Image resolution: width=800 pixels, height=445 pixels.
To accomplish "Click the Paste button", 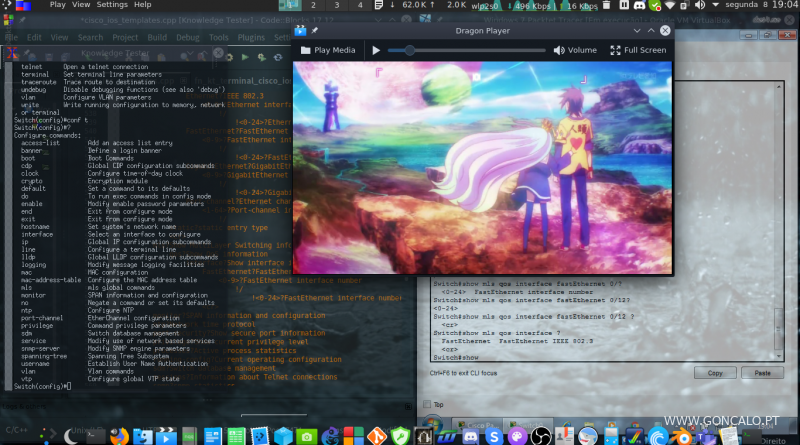I will 762,373.
